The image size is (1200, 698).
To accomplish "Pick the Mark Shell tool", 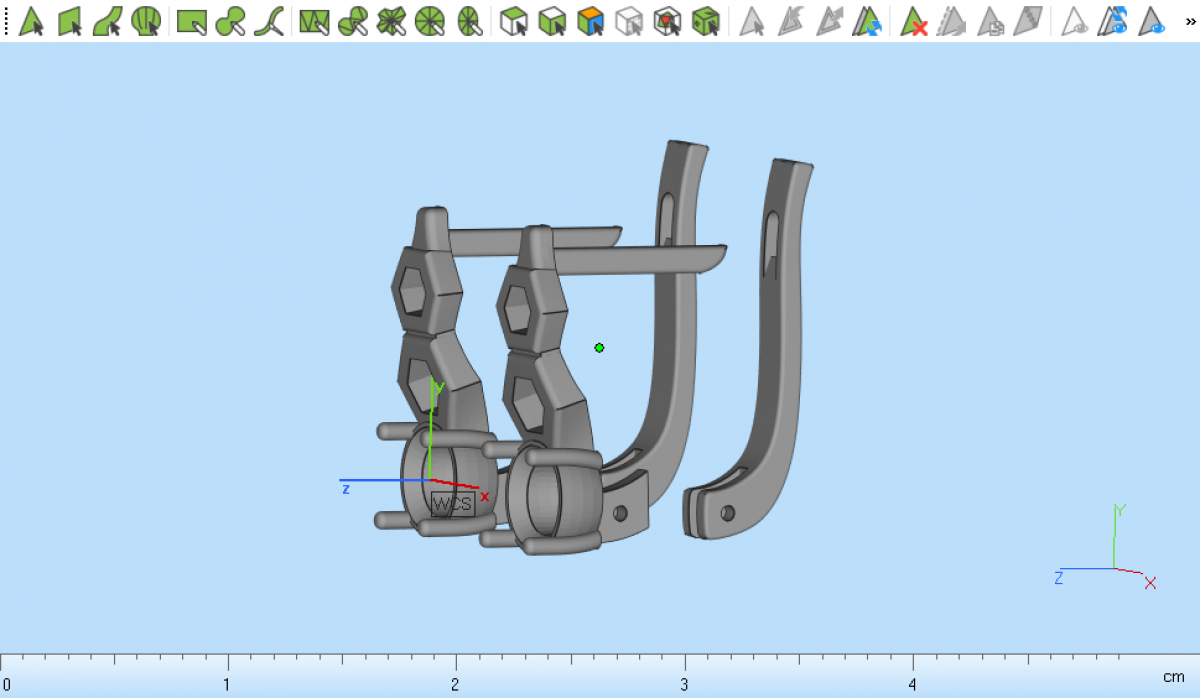I will click(146, 21).
